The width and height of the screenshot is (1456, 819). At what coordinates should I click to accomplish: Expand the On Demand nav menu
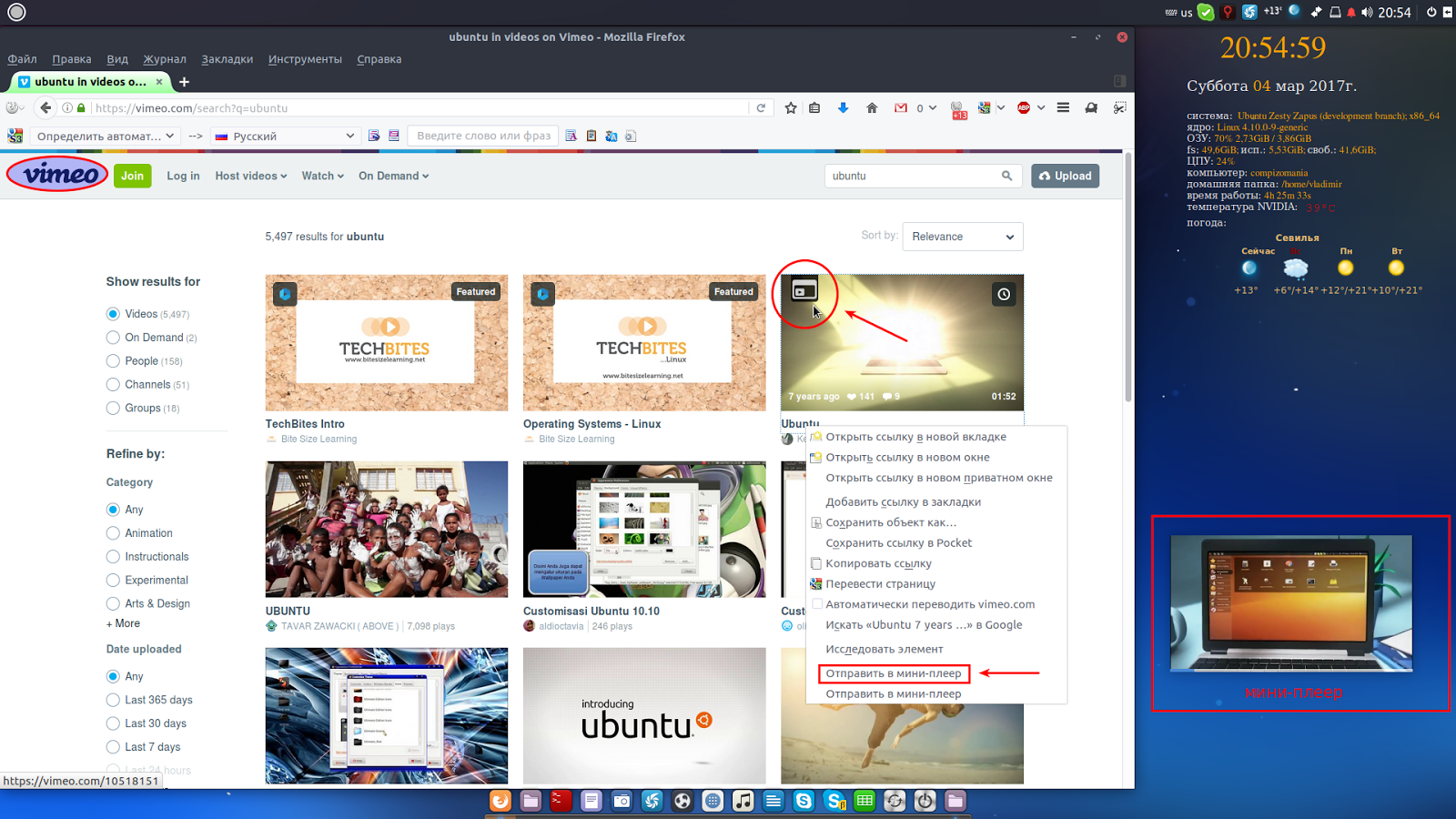click(393, 176)
